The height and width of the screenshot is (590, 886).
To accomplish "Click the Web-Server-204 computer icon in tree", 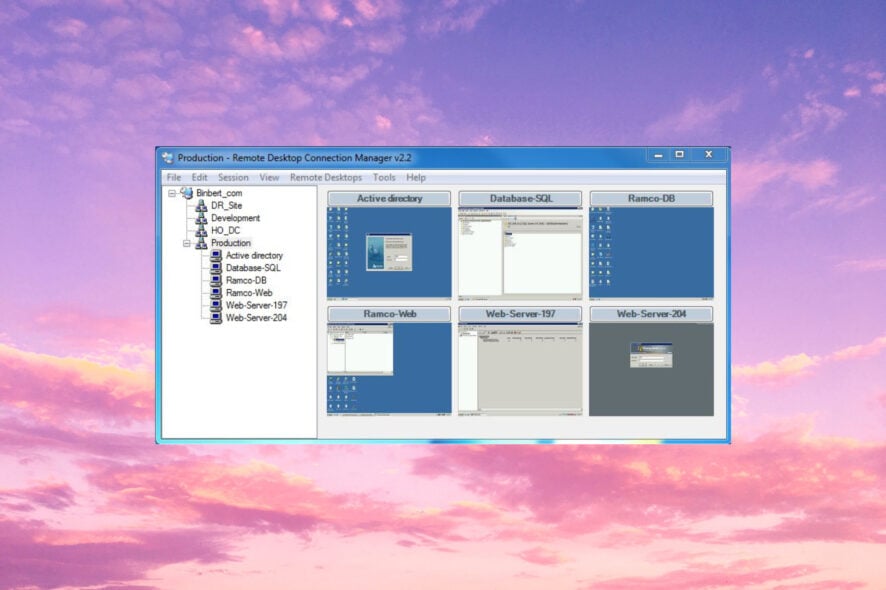I will (x=216, y=318).
